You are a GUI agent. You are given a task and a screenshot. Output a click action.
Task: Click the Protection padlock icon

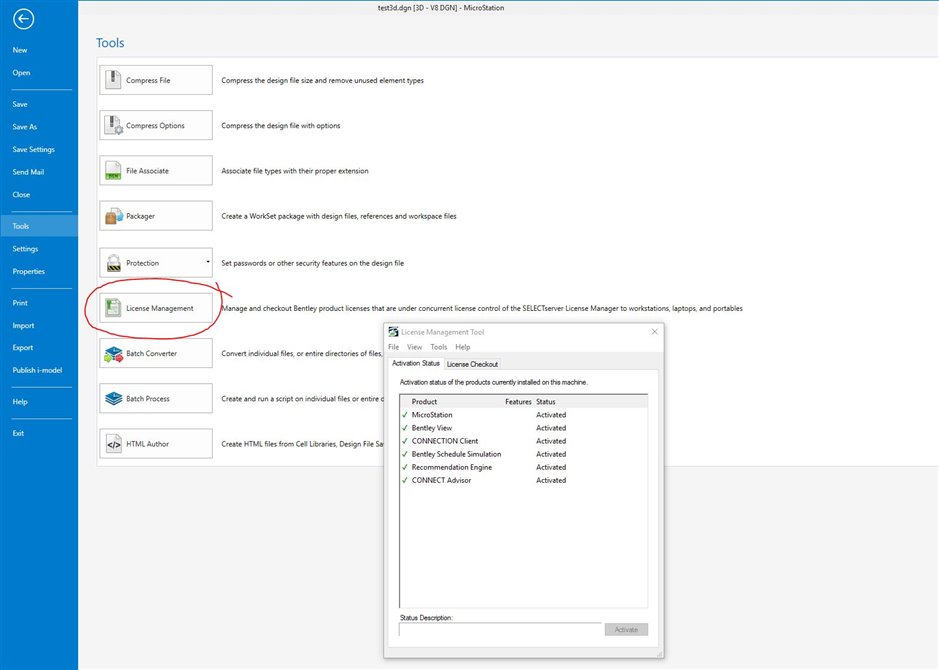click(x=113, y=263)
